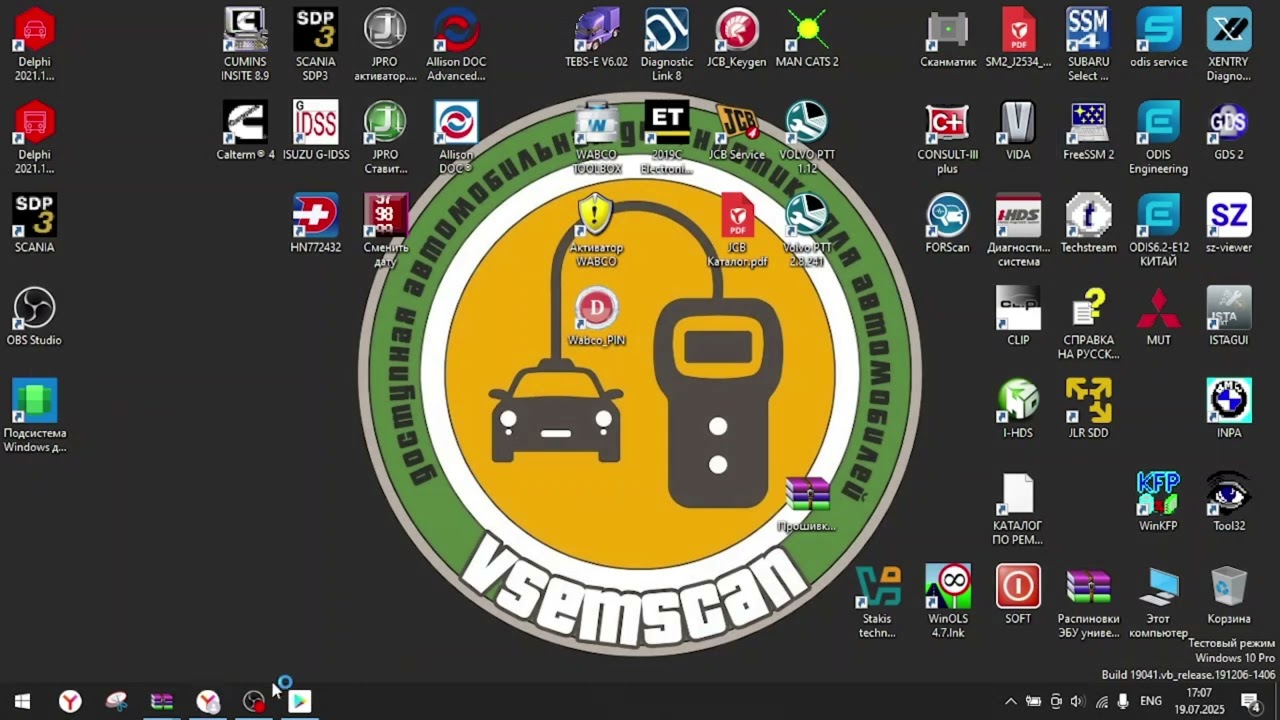Open ODIS6.2-E12 КИТАЙ shortcut
1280x720 pixels.
pos(1159,230)
